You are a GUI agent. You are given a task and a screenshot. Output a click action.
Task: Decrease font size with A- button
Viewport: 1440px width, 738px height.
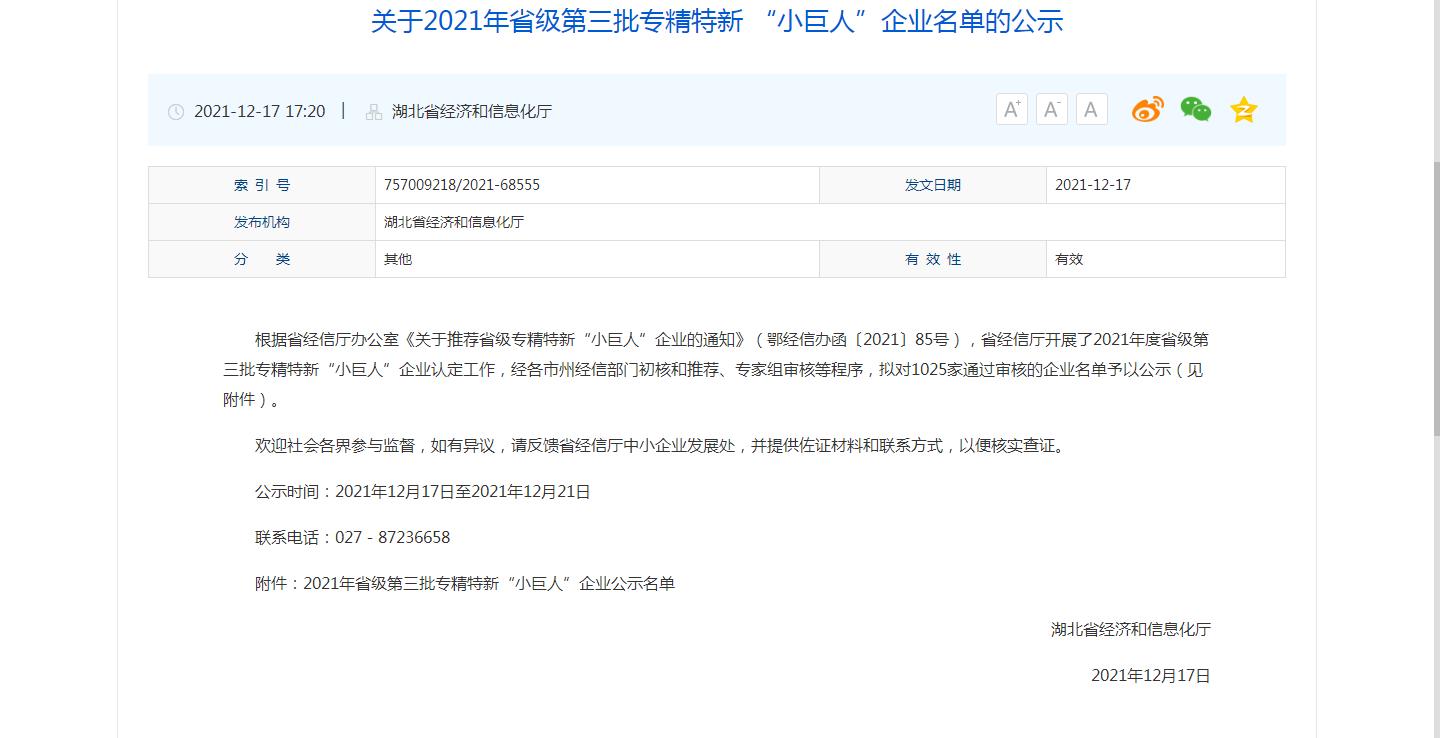tap(1051, 109)
